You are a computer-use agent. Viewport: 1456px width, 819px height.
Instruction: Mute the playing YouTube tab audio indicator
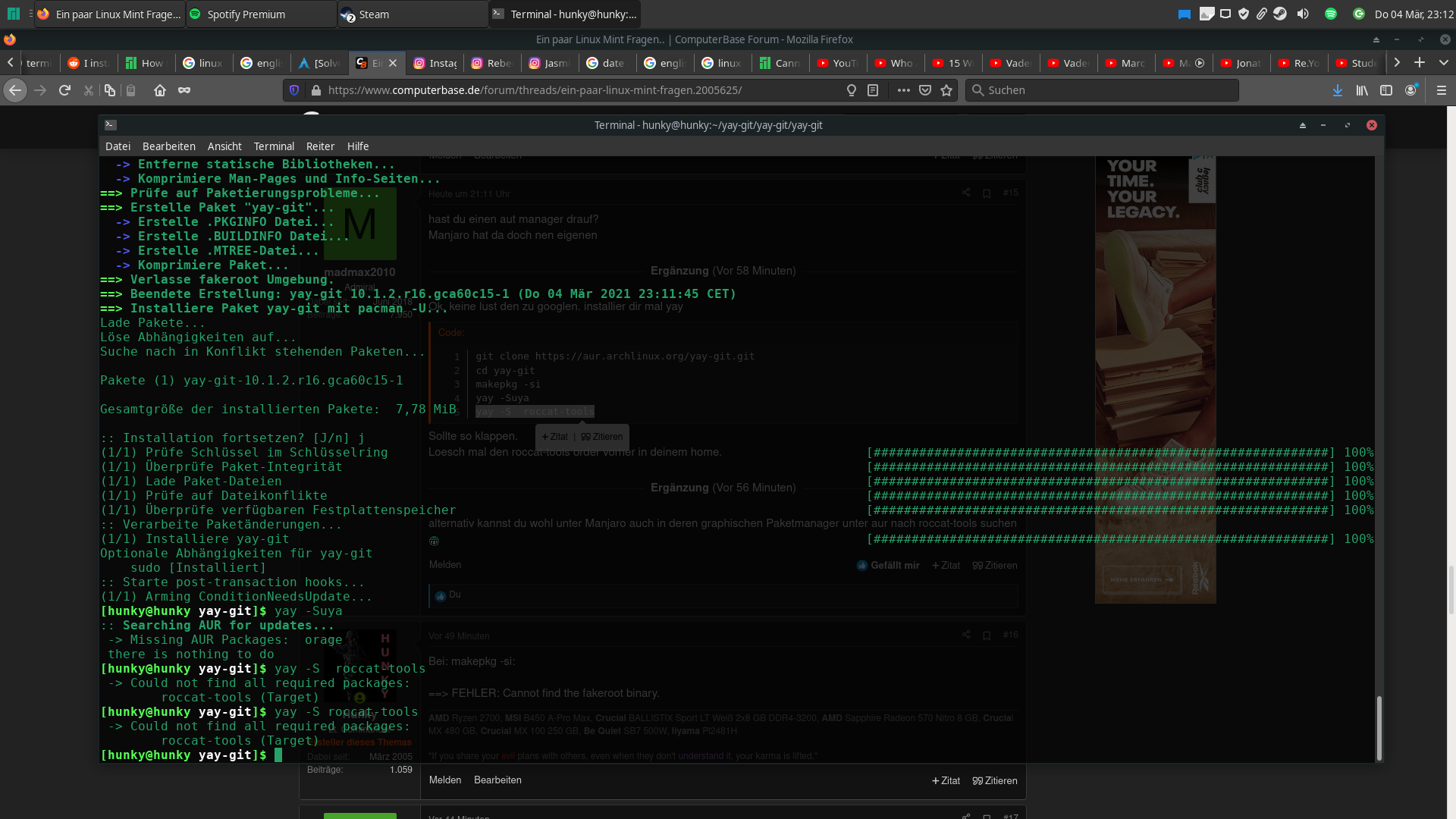click(1200, 63)
